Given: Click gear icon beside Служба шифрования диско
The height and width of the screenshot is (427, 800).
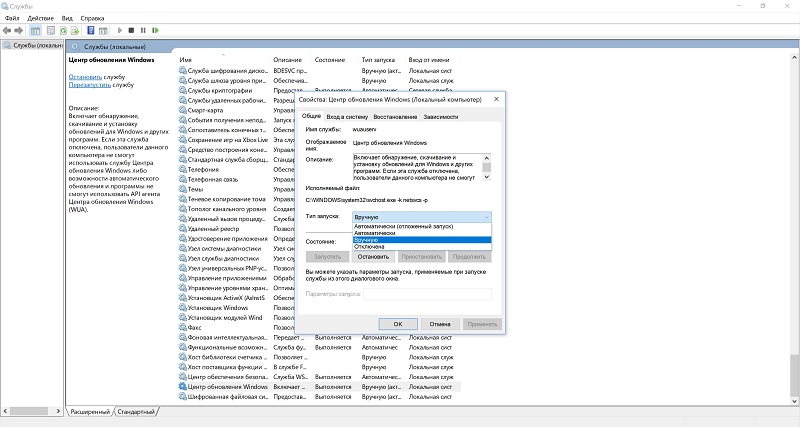Looking at the screenshot, I should pyautogui.click(x=183, y=70).
